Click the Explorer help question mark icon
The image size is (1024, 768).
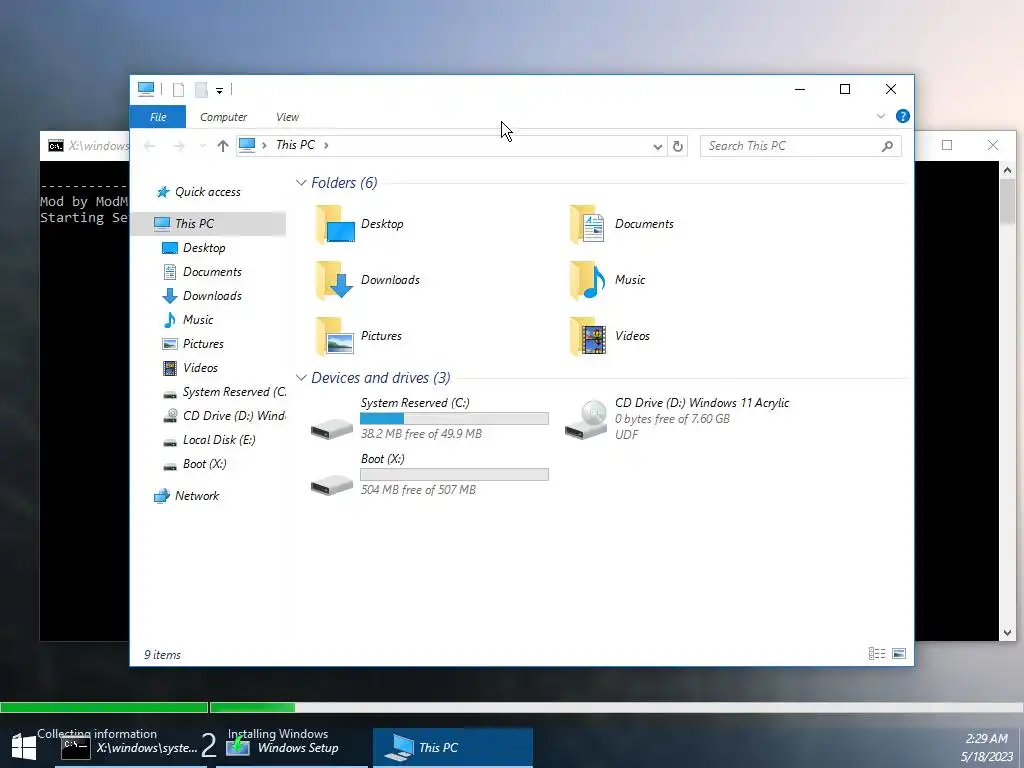point(903,116)
